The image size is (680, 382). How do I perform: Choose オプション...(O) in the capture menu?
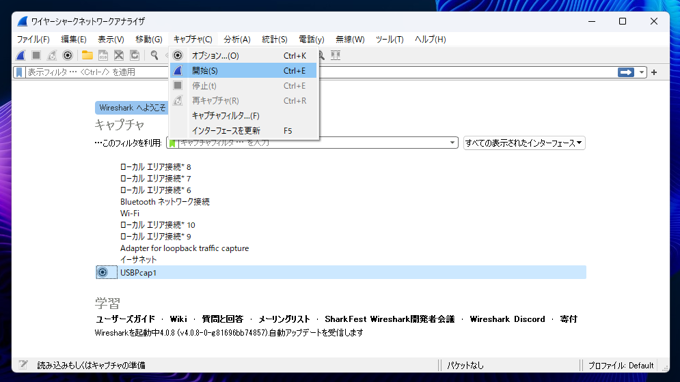click(x=244, y=56)
